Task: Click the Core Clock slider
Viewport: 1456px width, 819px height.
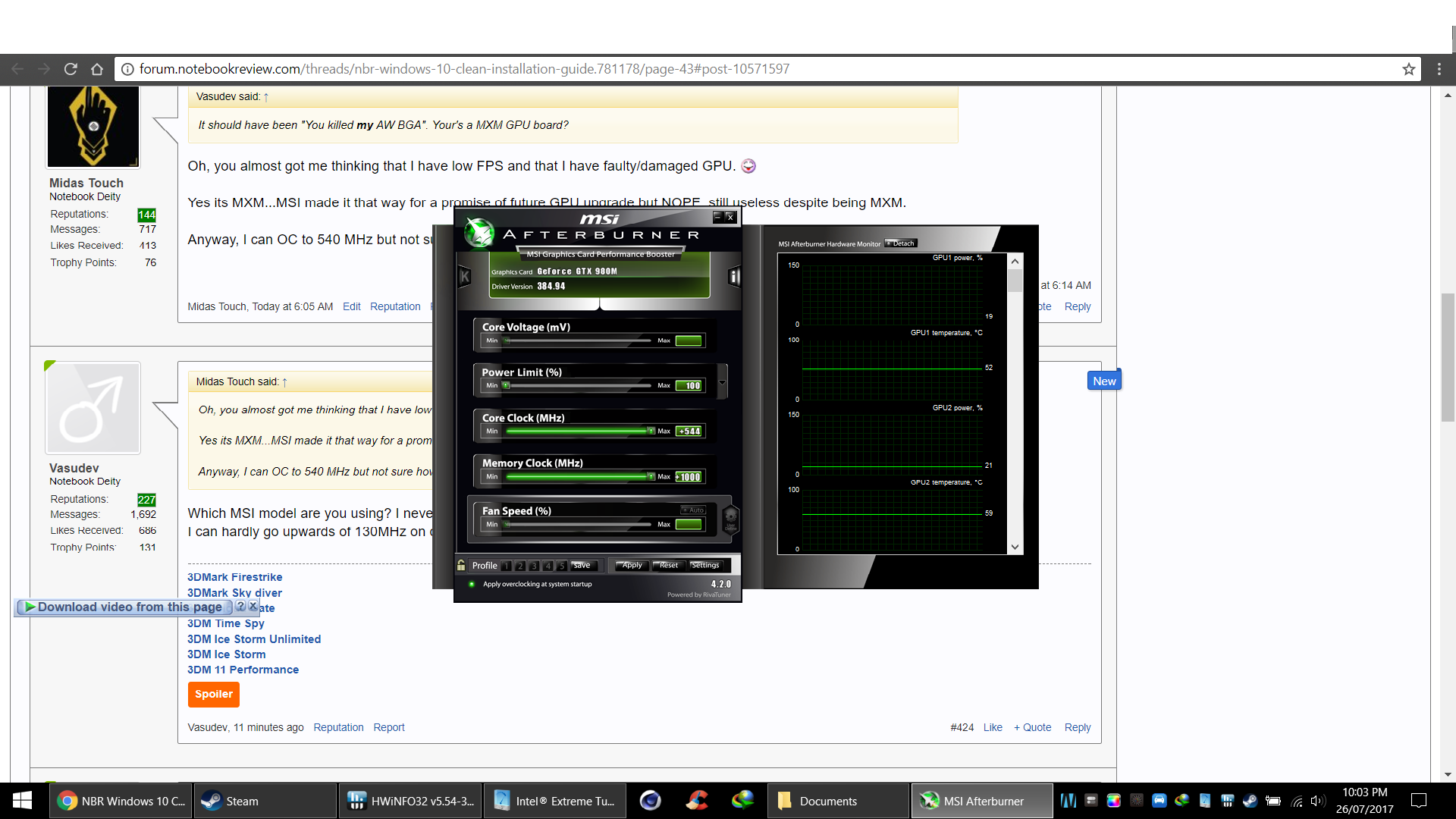Action: [x=579, y=431]
